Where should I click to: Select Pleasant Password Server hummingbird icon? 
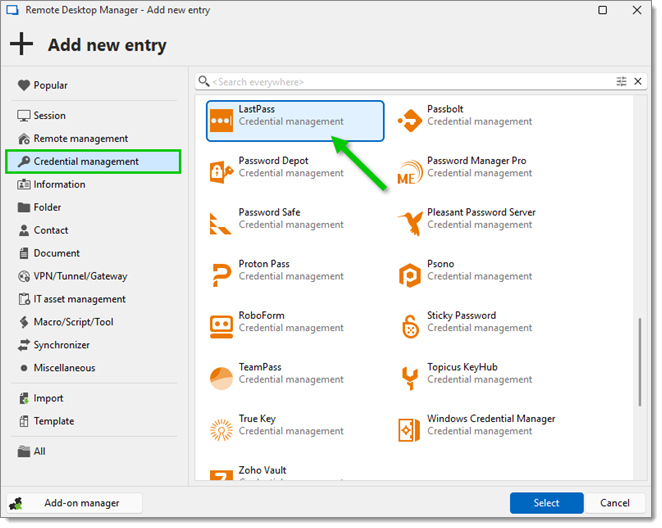(410, 223)
